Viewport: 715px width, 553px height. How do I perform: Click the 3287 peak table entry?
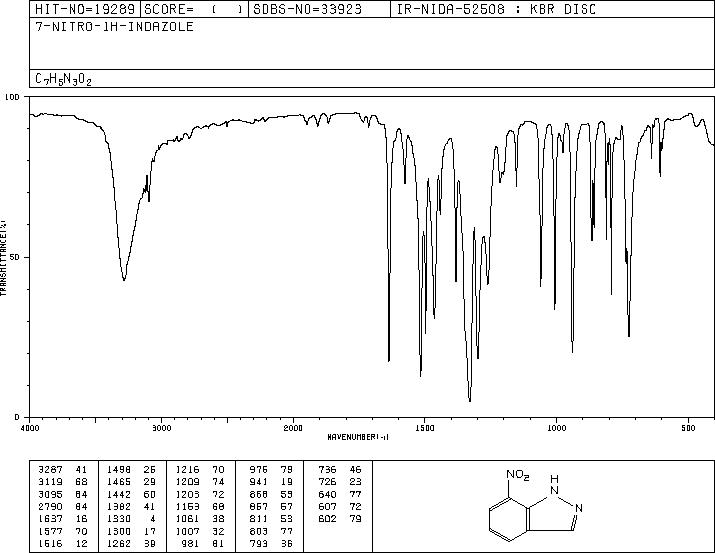click(63, 470)
